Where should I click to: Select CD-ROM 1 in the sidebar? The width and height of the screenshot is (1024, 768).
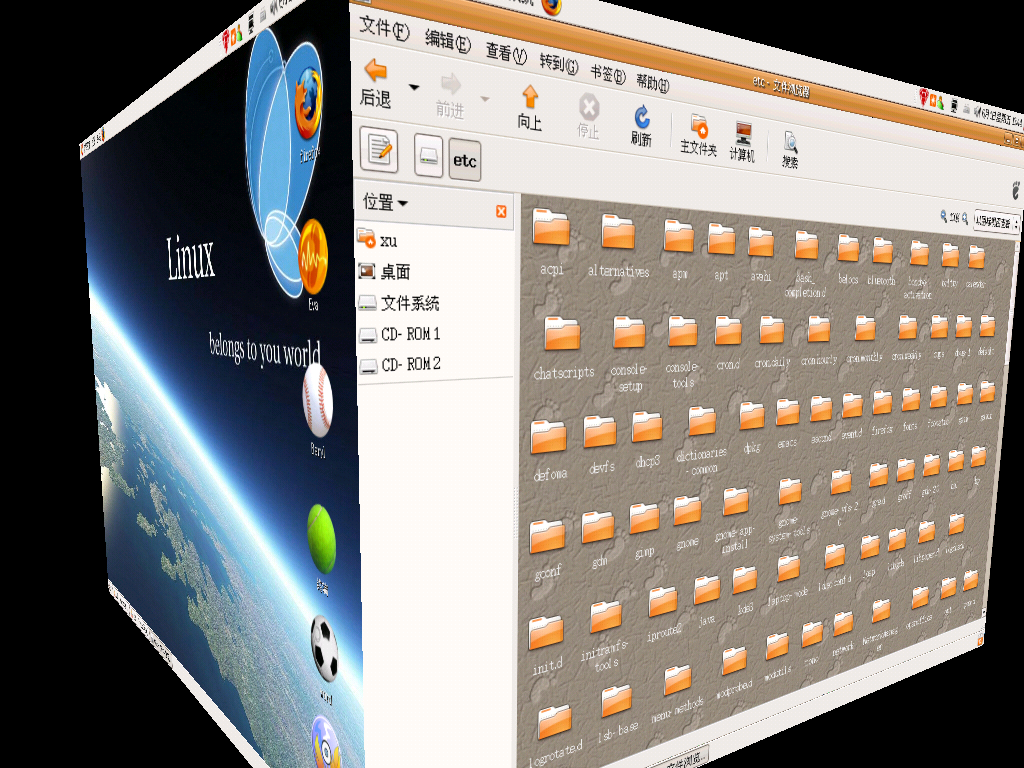400,334
